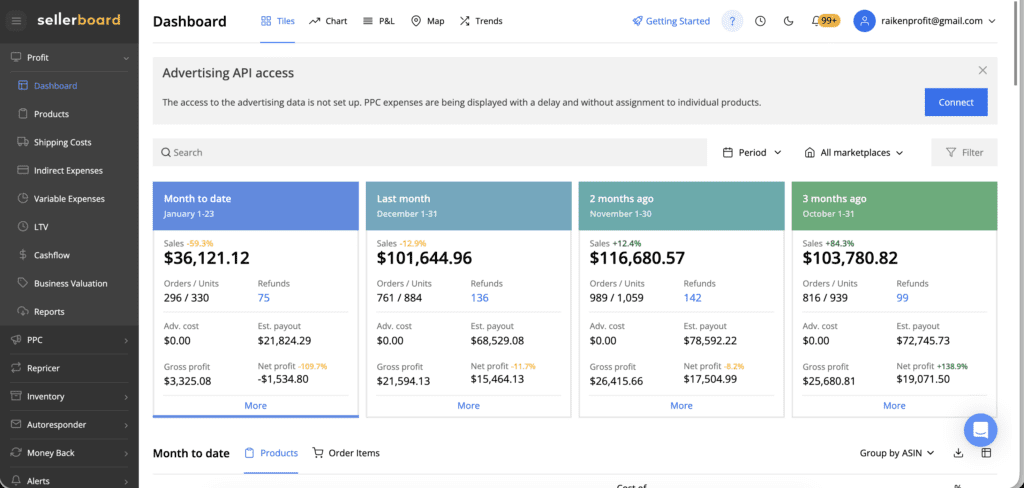Open Cashflow in the sidebar
The image size is (1024, 488).
coord(53,255)
